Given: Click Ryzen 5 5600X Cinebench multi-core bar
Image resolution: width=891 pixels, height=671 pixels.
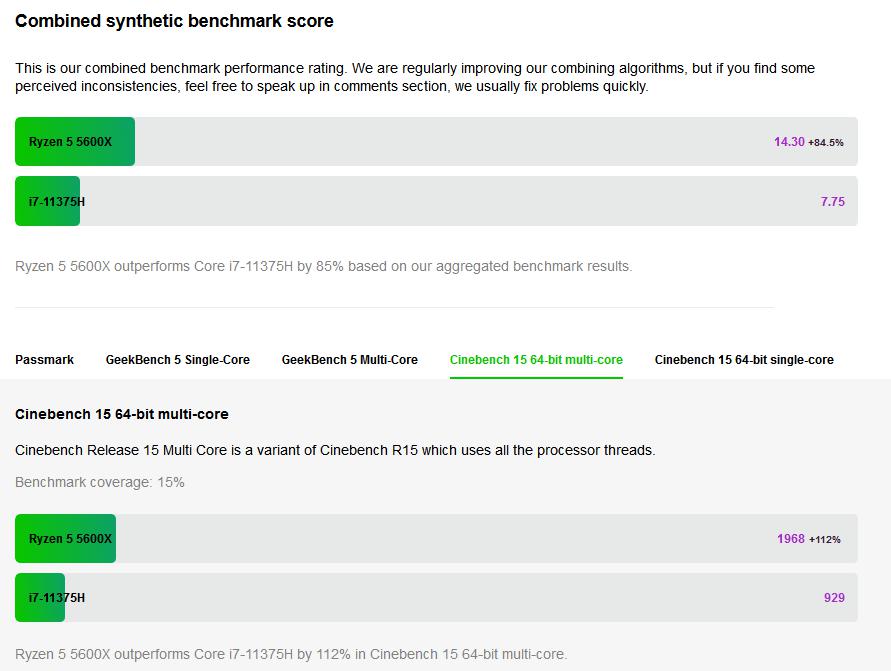Looking at the screenshot, I should pos(66,539).
